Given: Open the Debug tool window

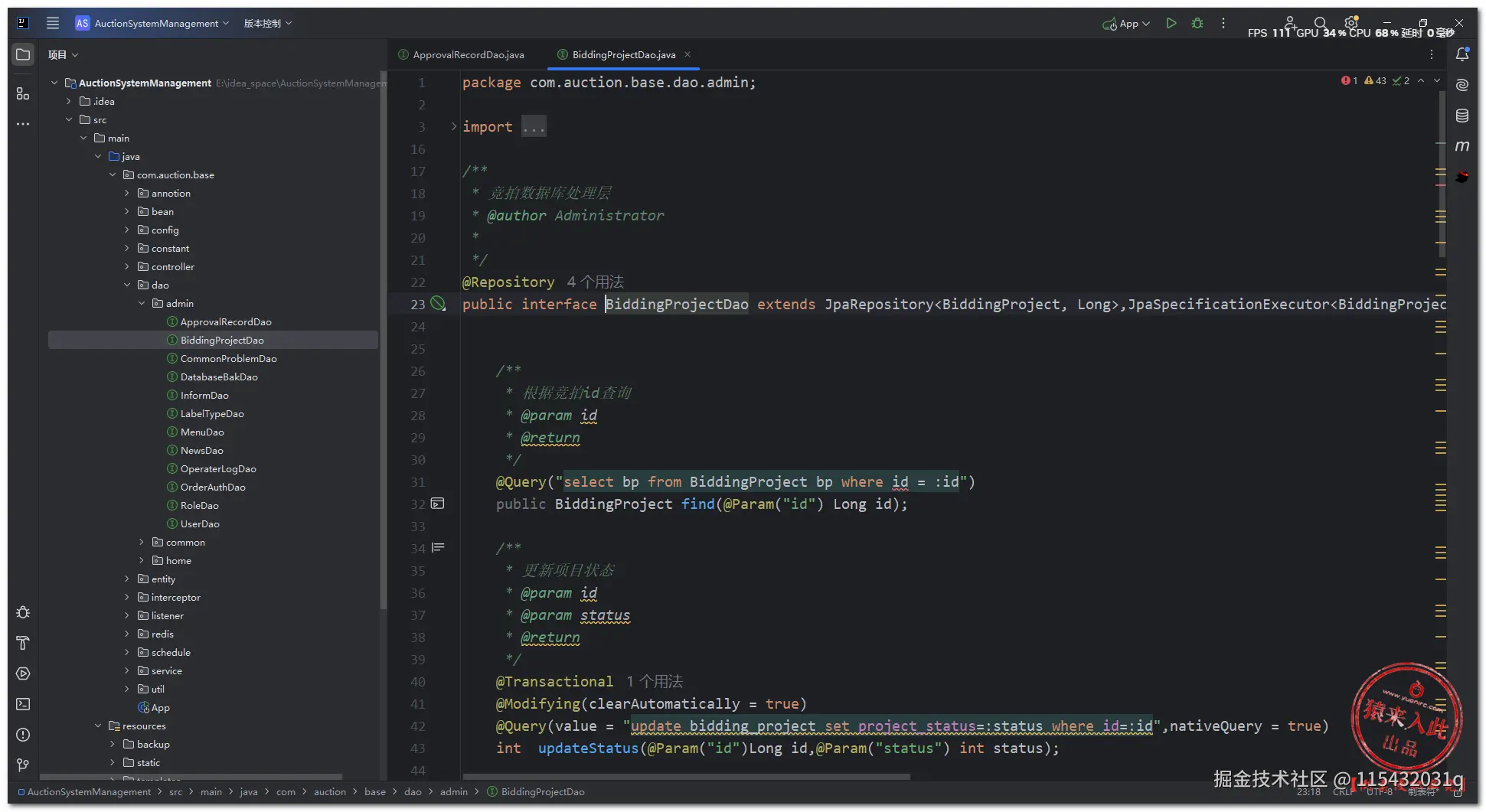Looking at the screenshot, I should pos(23,612).
